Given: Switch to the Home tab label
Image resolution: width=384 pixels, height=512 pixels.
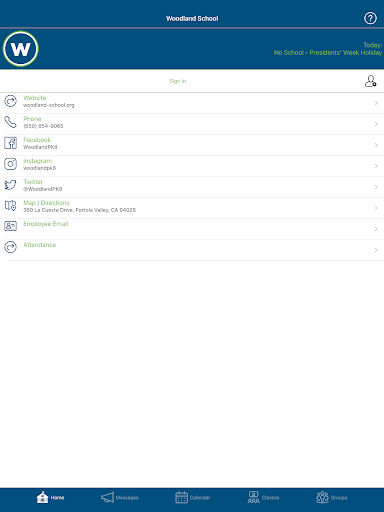Looking at the screenshot, I should coord(57,498).
